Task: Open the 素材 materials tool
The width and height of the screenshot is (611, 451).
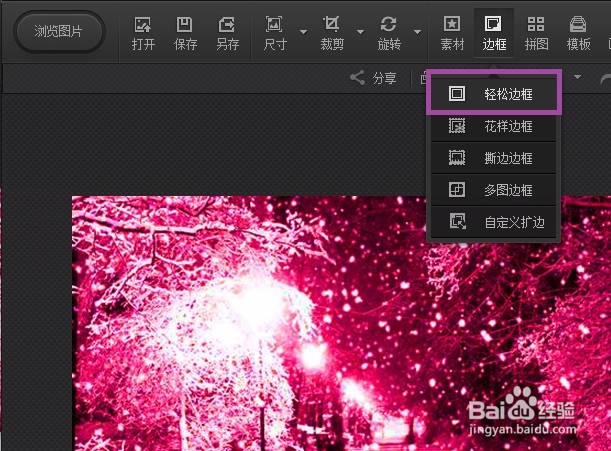Action: coord(452,34)
